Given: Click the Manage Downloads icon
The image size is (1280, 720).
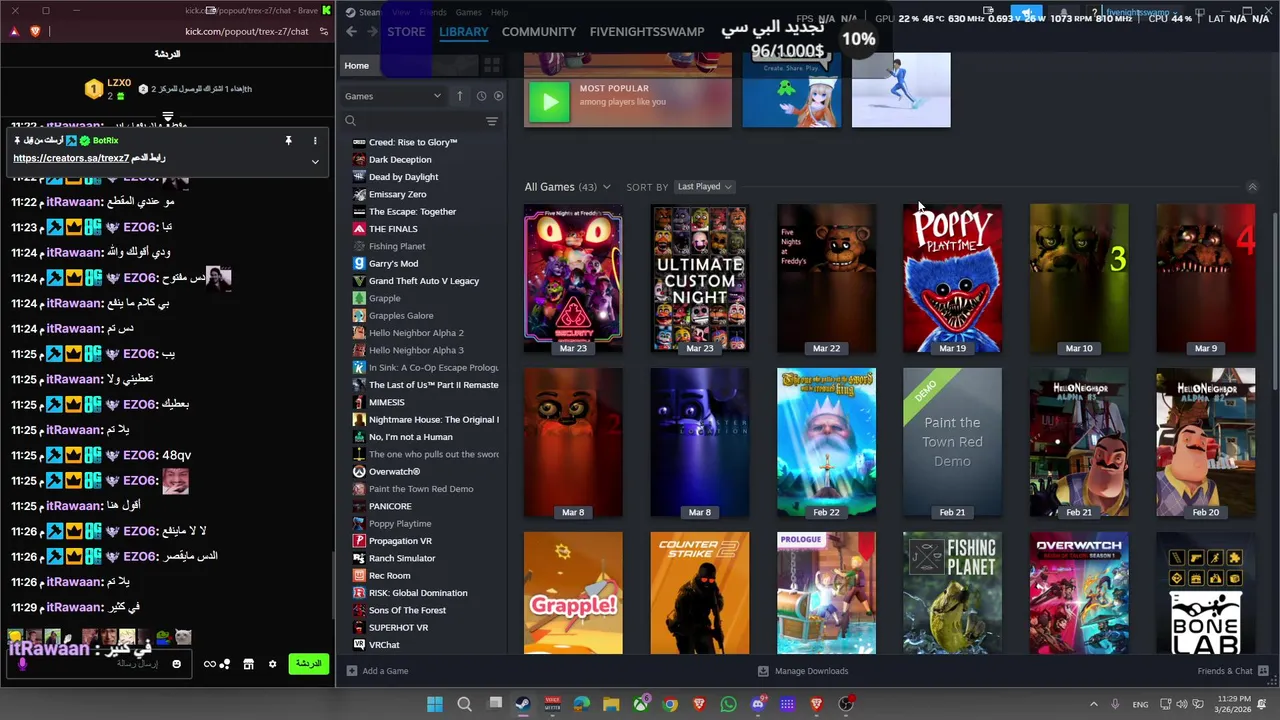Looking at the screenshot, I should pyautogui.click(x=763, y=671).
